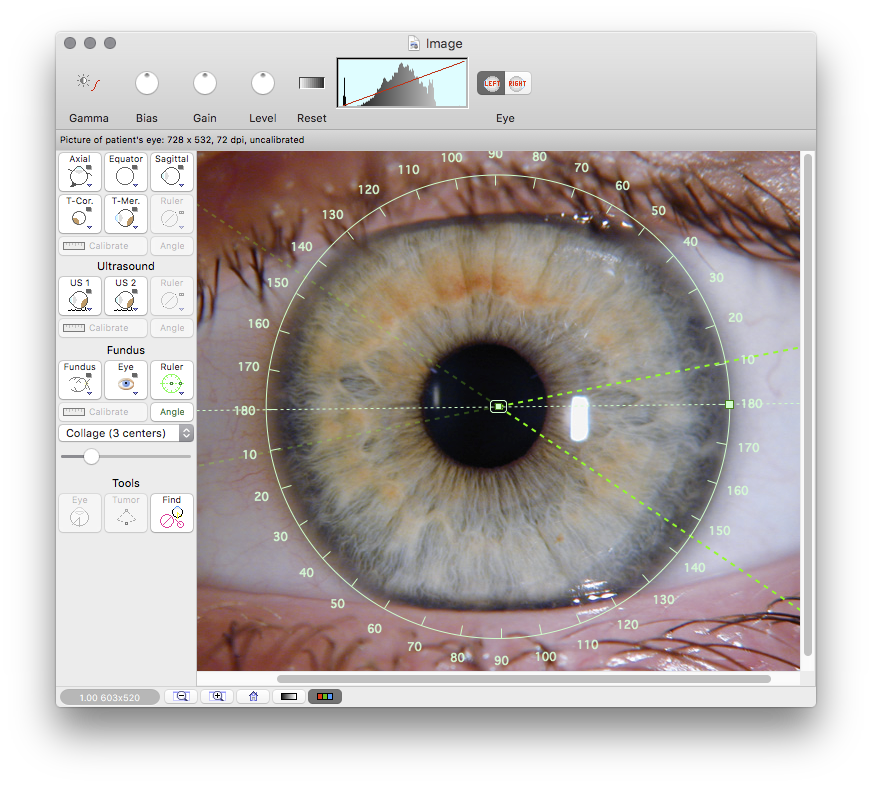This screenshot has width=872, height=787.
Task: Click the Find tool icon
Action: 172,513
